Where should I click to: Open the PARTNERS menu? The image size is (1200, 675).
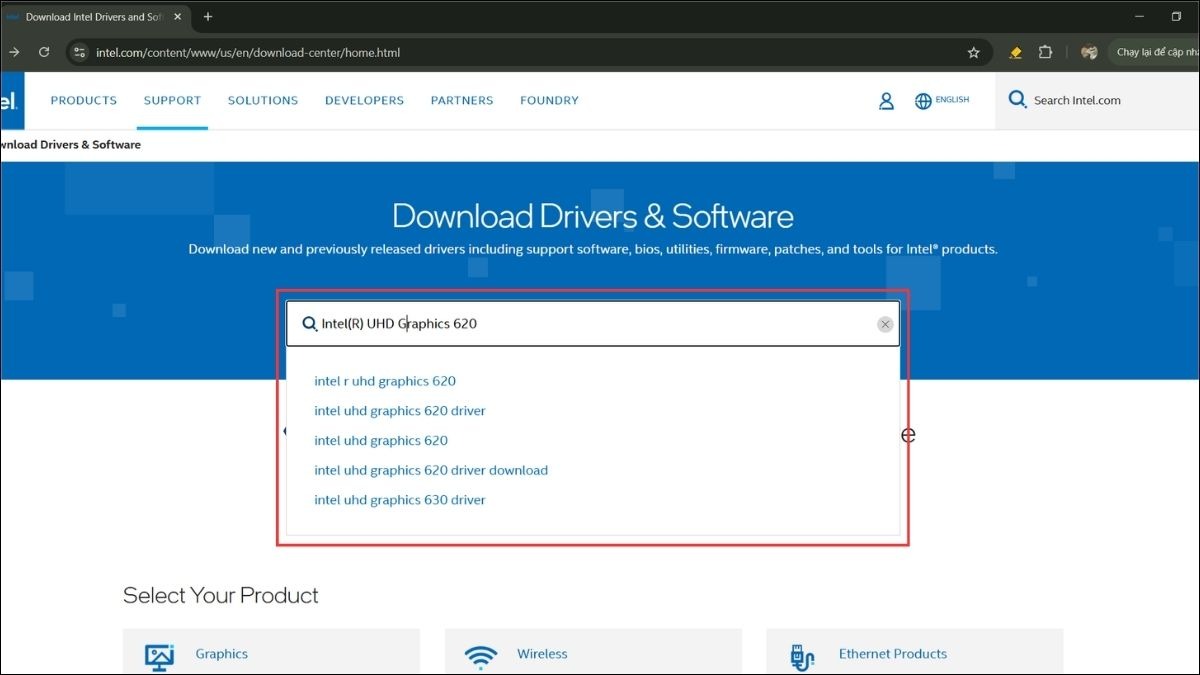462,100
